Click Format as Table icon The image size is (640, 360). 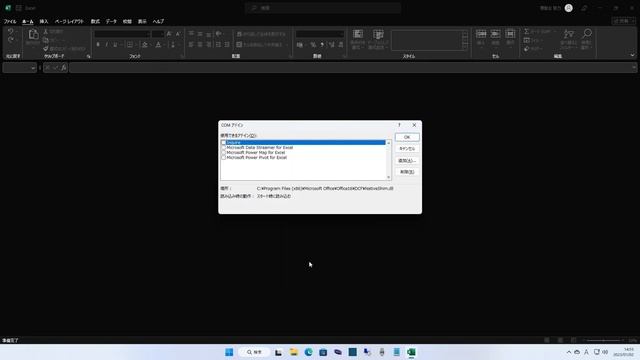pyautogui.click(x=378, y=34)
